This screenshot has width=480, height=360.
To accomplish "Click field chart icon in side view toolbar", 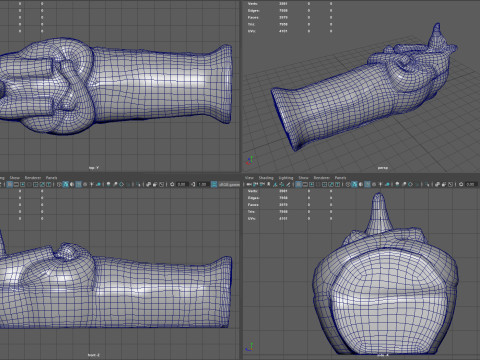I will point(325,184).
